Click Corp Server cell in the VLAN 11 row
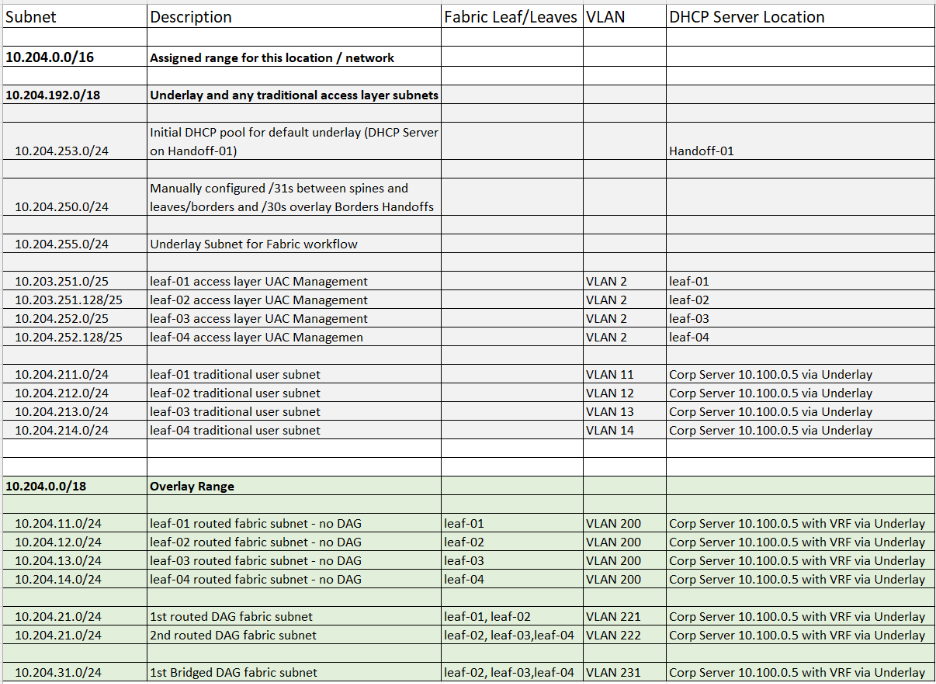Viewport: 936px width, 684px height. click(800, 374)
